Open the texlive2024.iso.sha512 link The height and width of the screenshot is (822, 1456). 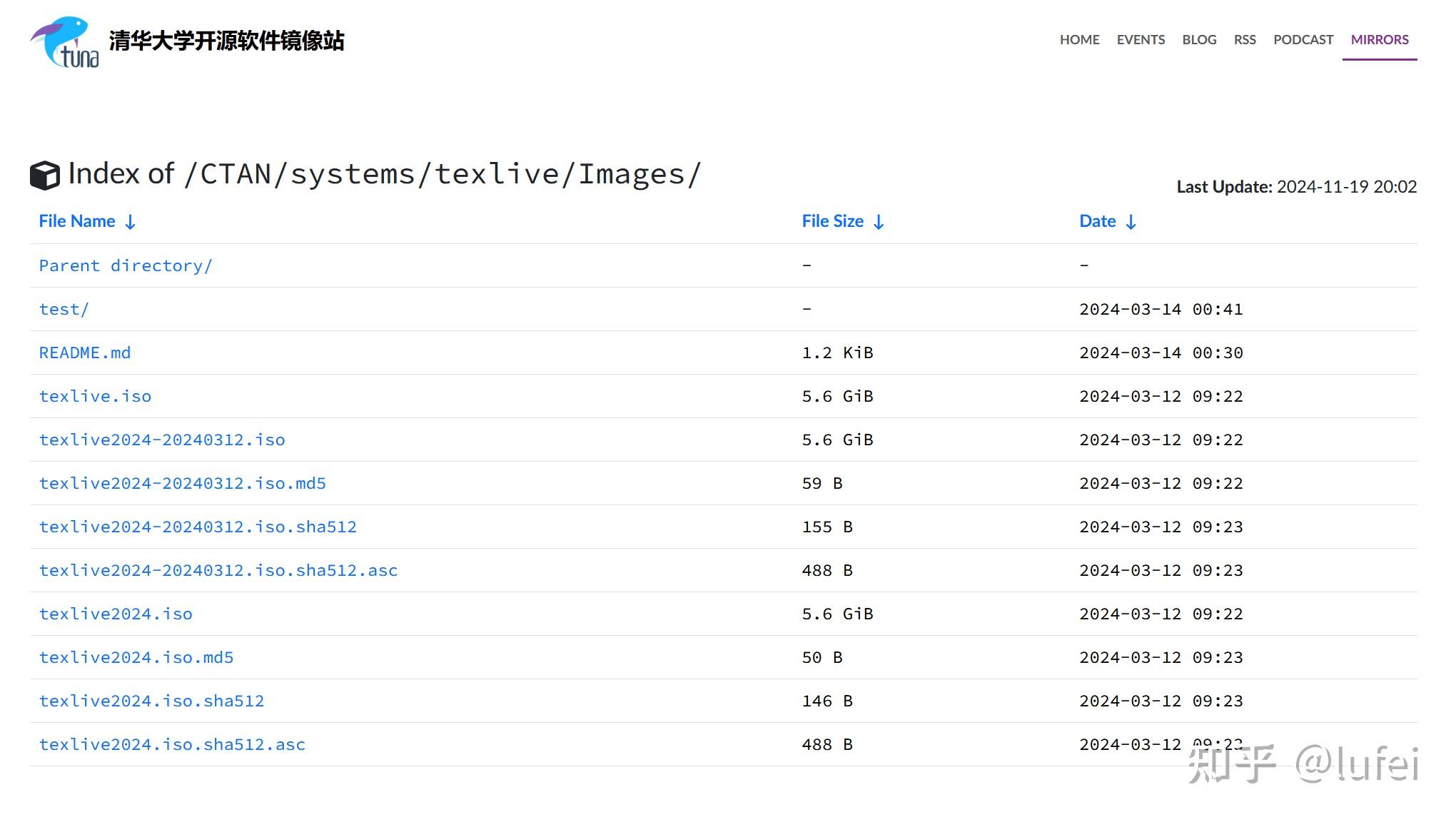point(151,701)
